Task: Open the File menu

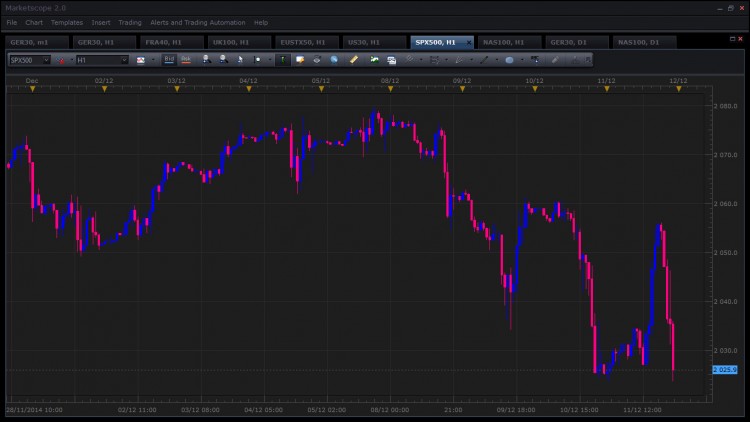Action: coord(11,22)
